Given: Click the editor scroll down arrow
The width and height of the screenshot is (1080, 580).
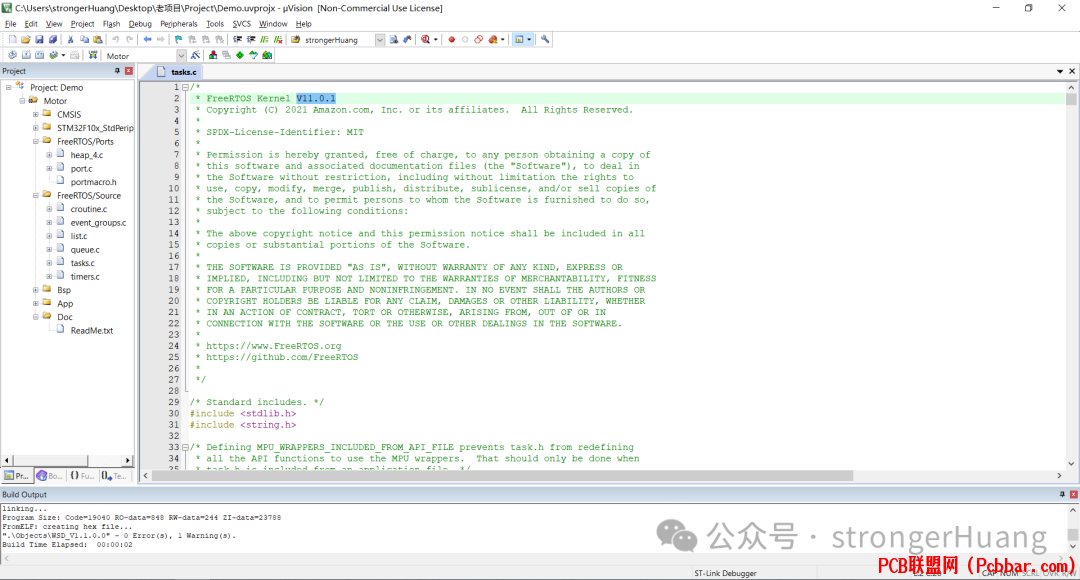Looking at the screenshot, I should pos(1071,464).
